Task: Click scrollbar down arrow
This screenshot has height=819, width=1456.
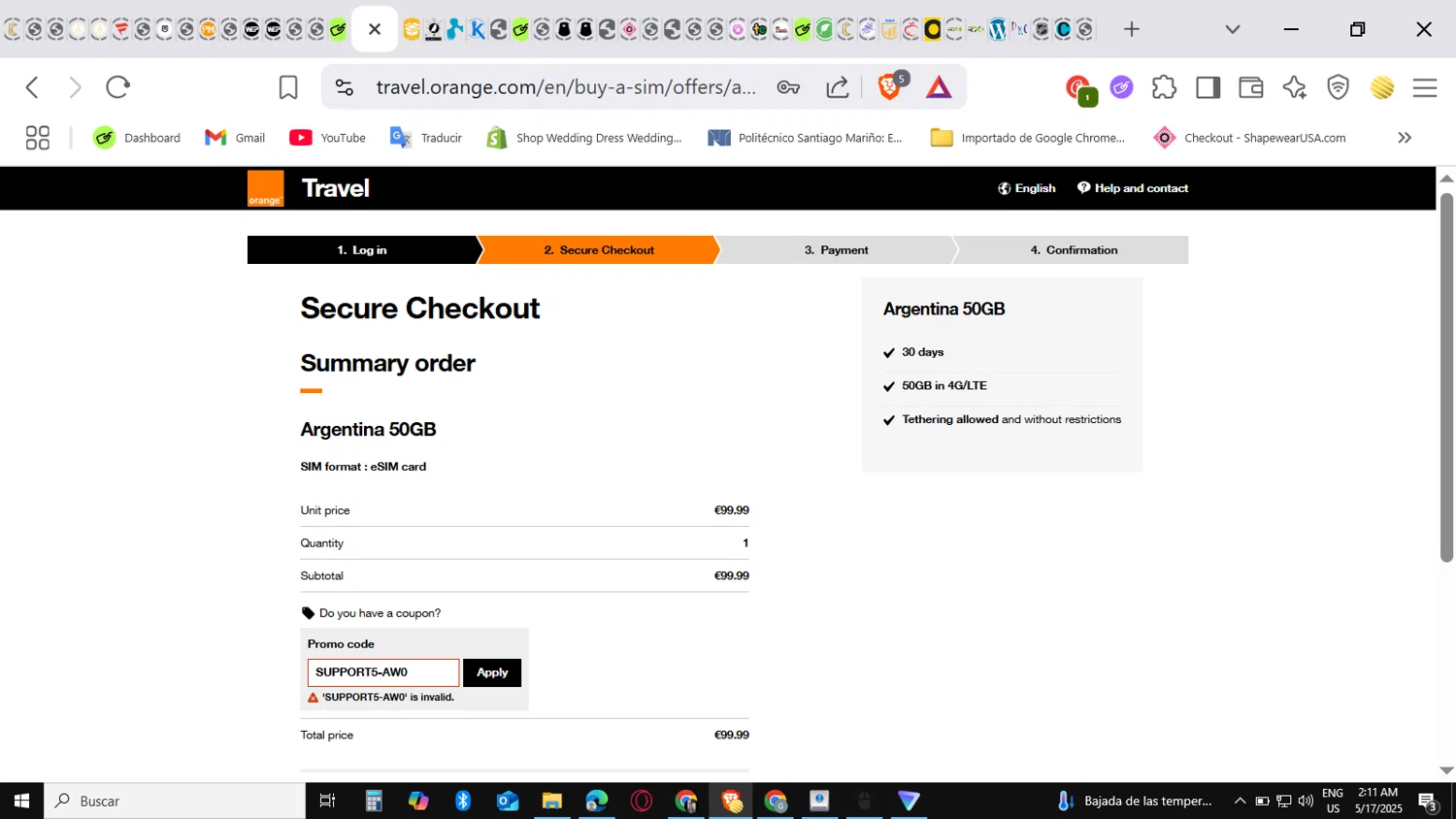Action: tap(1446, 770)
